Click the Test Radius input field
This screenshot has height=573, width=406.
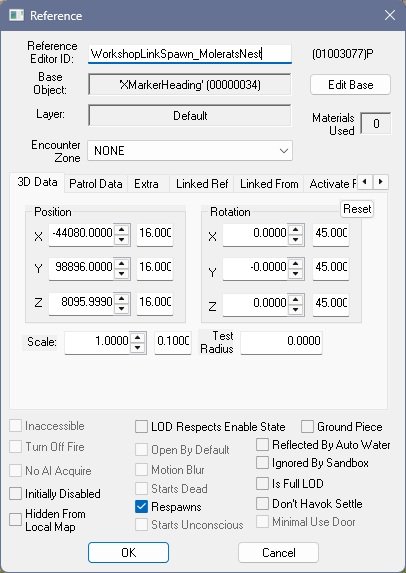click(281, 341)
